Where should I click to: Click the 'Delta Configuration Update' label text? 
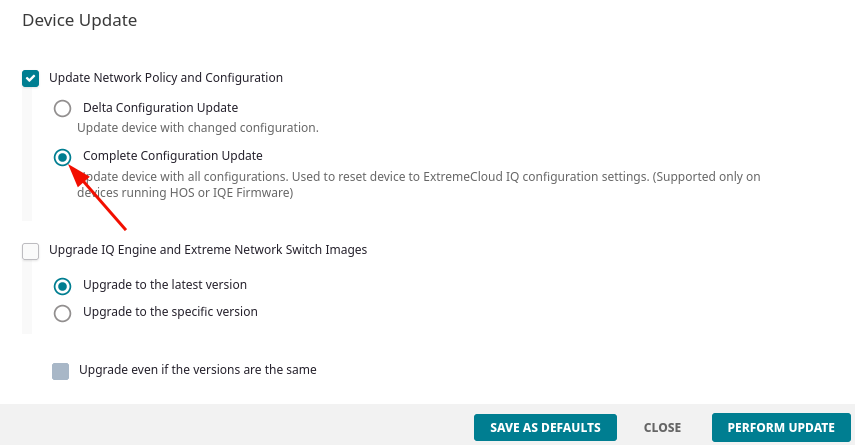pyautogui.click(x=160, y=107)
